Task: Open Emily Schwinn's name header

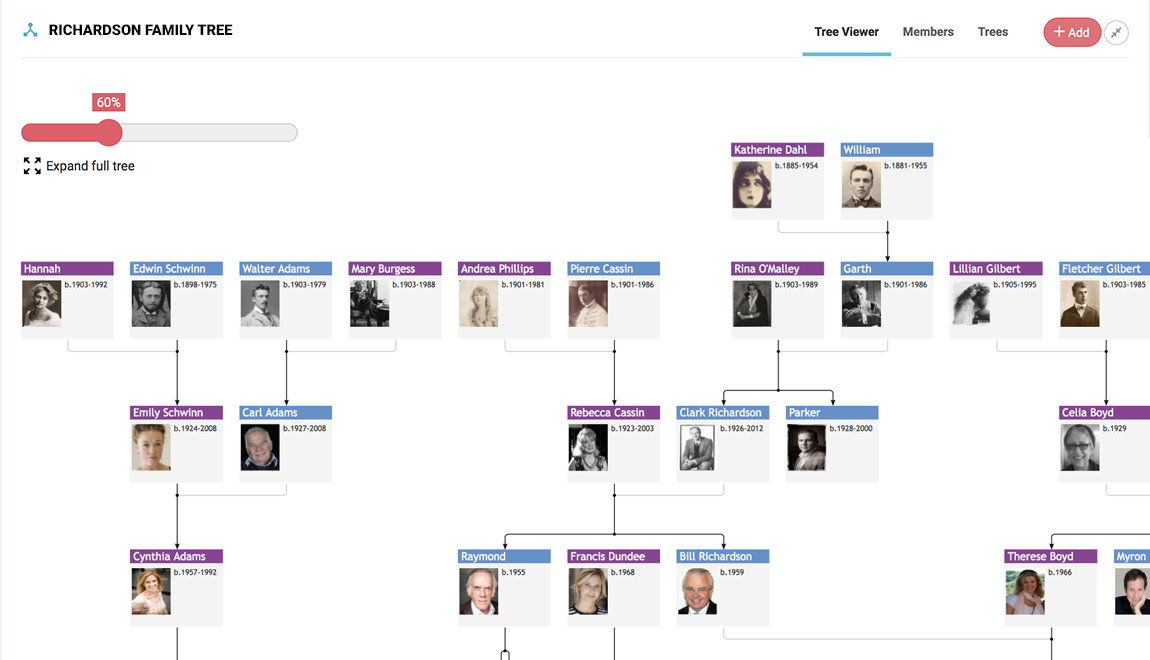Action: click(176, 412)
